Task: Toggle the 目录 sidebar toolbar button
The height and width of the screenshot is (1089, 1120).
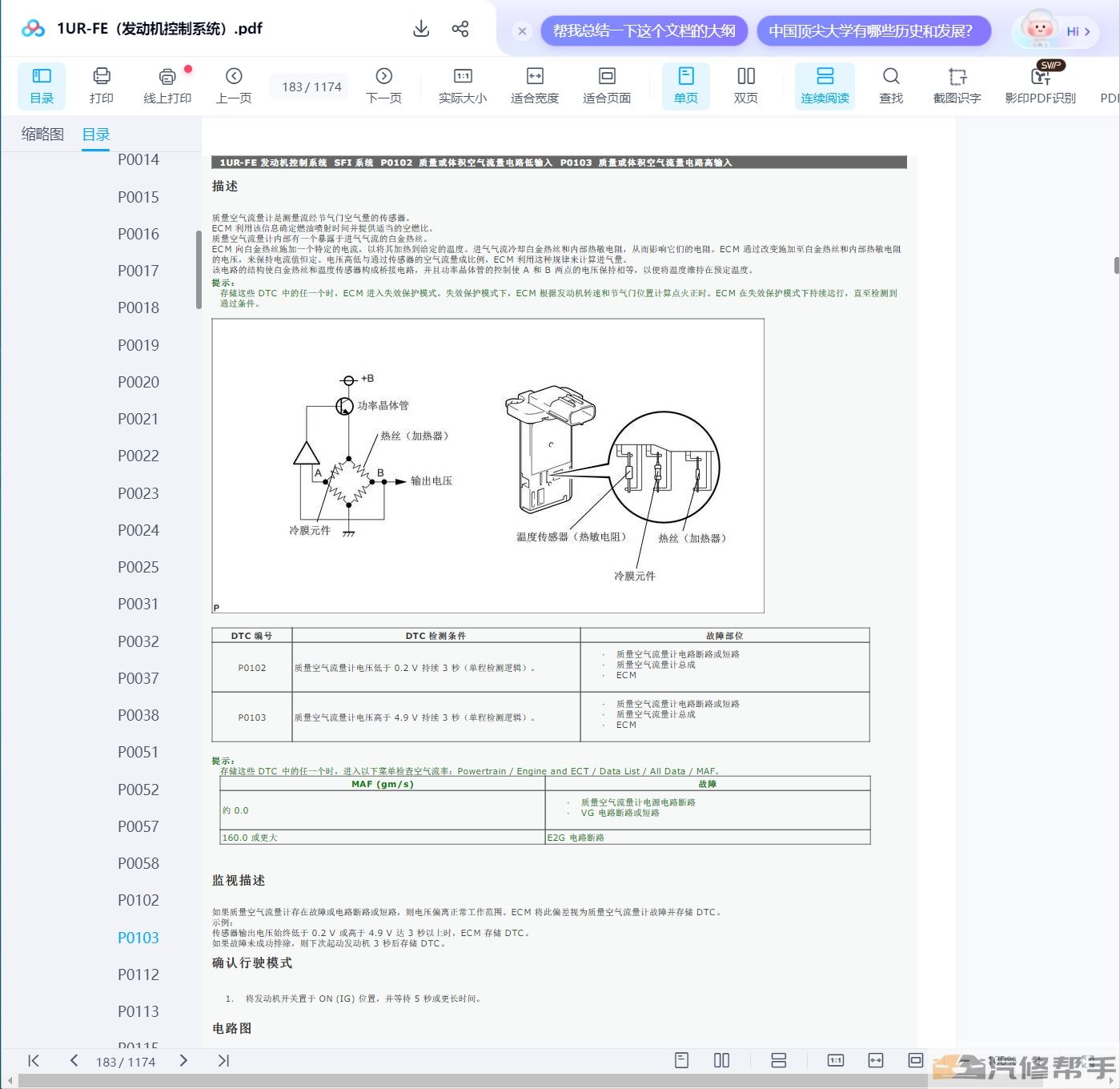Action: click(x=42, y=86)
